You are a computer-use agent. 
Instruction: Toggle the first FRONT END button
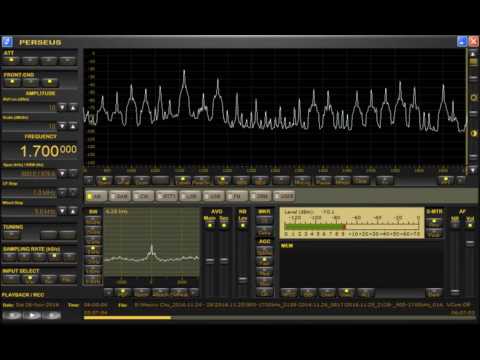pos(12,82)
